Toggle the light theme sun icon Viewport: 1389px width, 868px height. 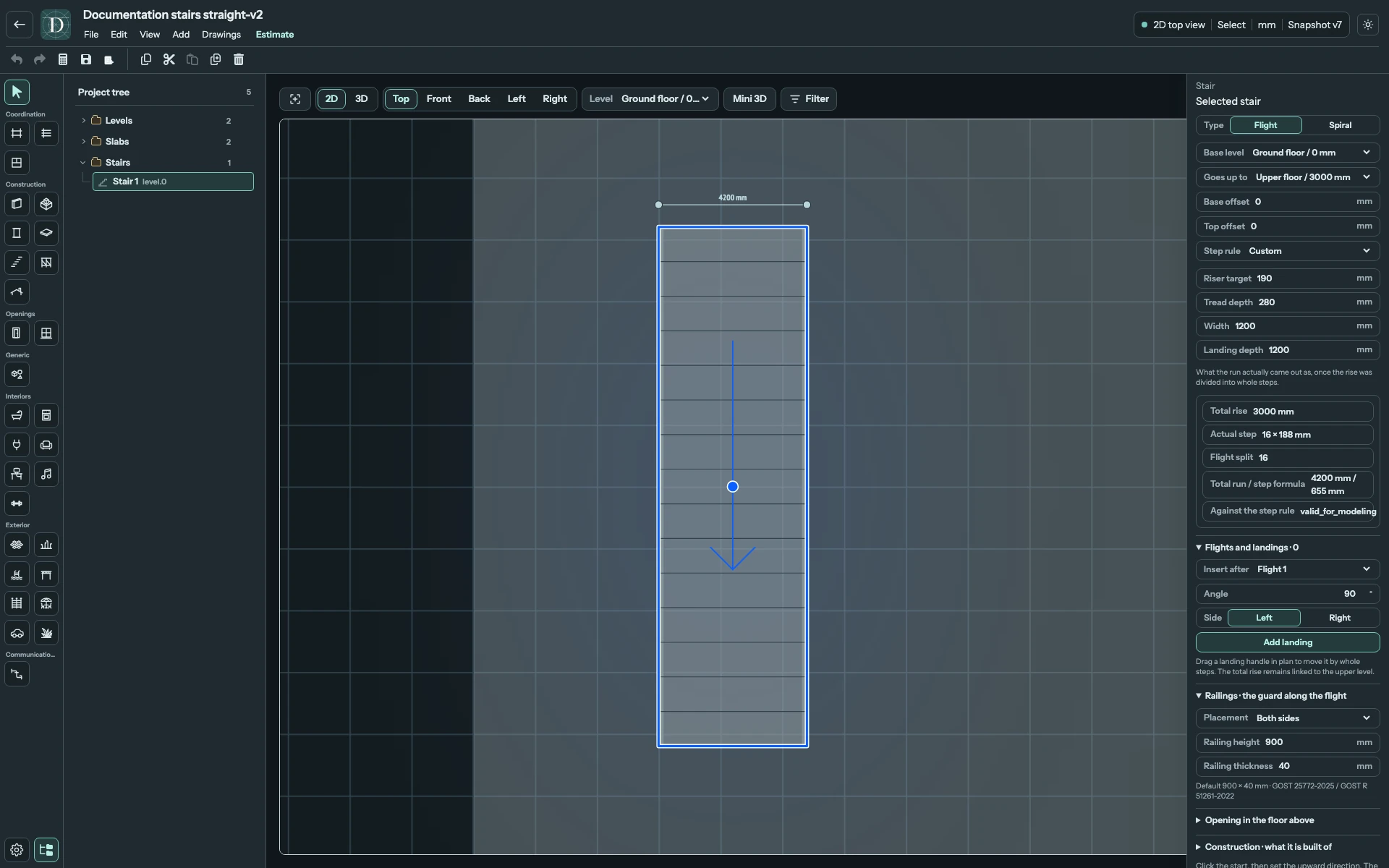[x=1368, y=25]
